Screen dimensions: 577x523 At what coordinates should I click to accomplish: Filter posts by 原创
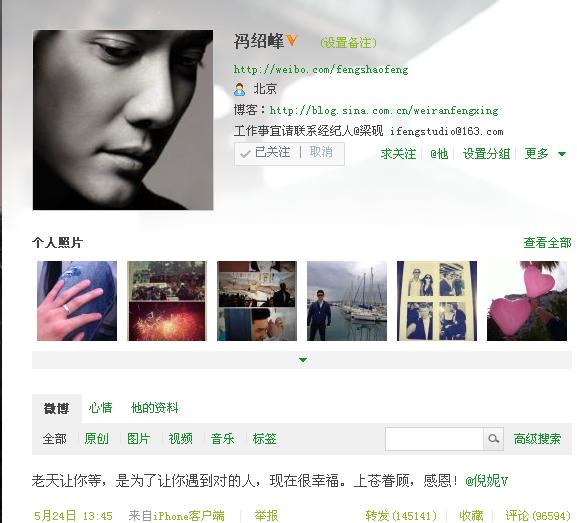click(96, 439)
